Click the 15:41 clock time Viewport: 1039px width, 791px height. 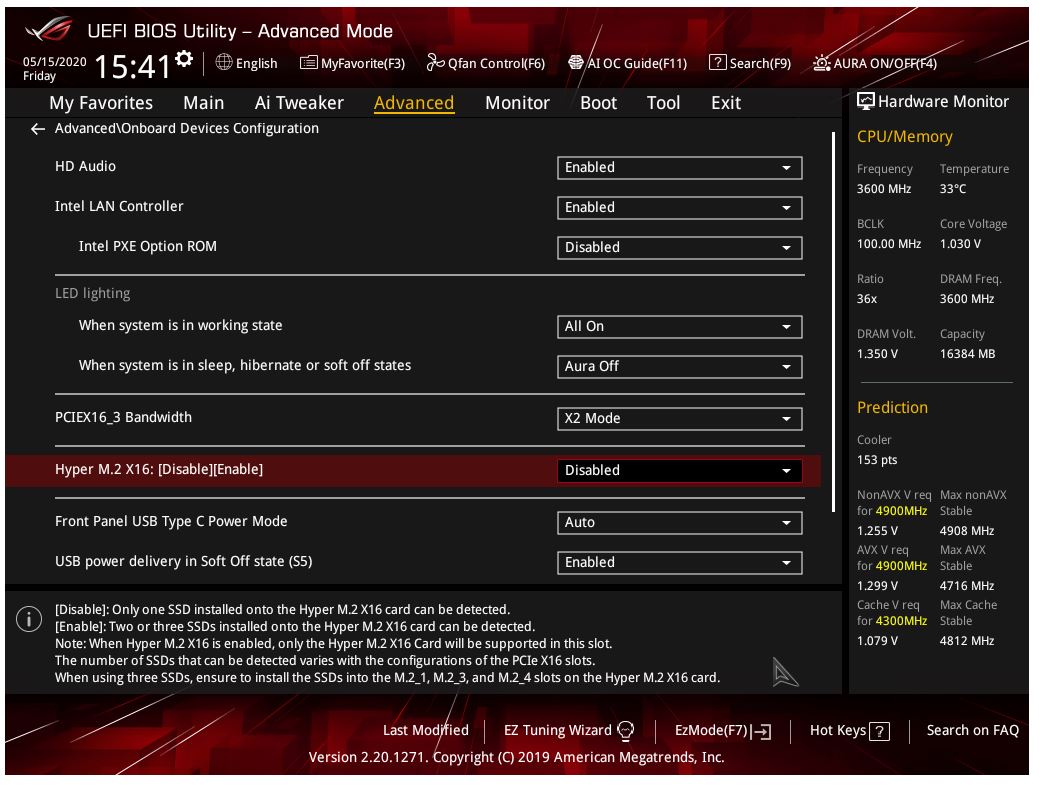(x=133, y=67)
